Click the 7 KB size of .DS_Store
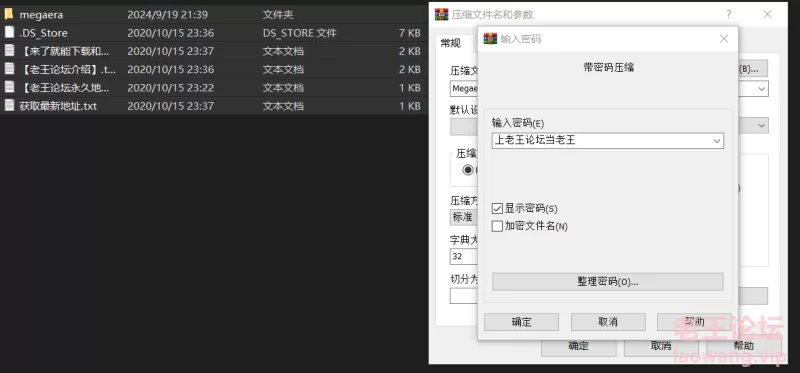 pyautogui.click(x=410, y=33)
